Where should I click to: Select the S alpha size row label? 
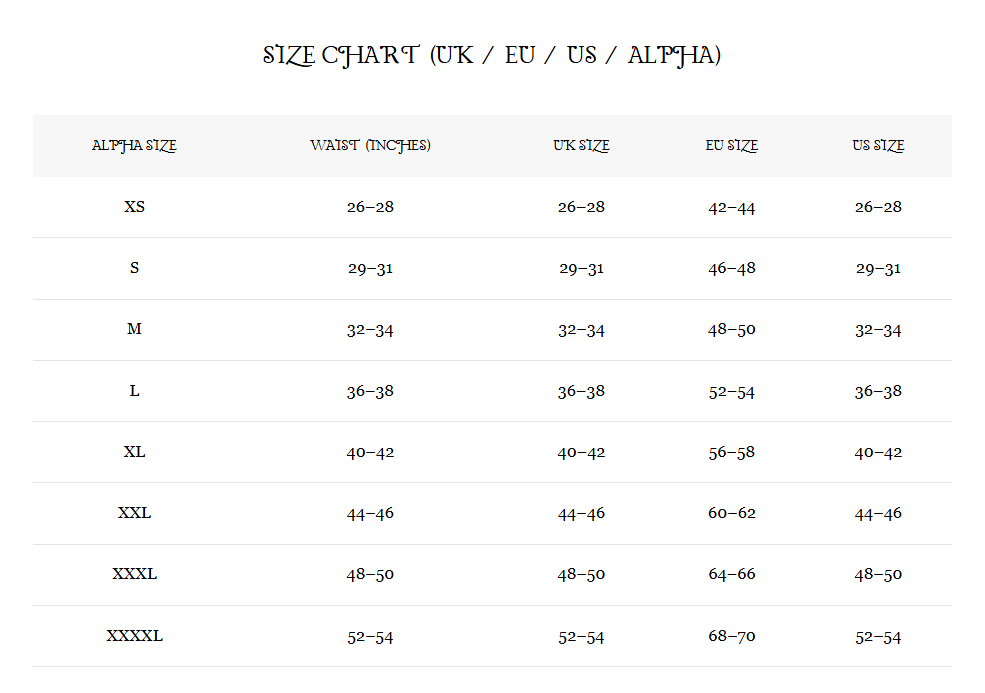point(134,268)
